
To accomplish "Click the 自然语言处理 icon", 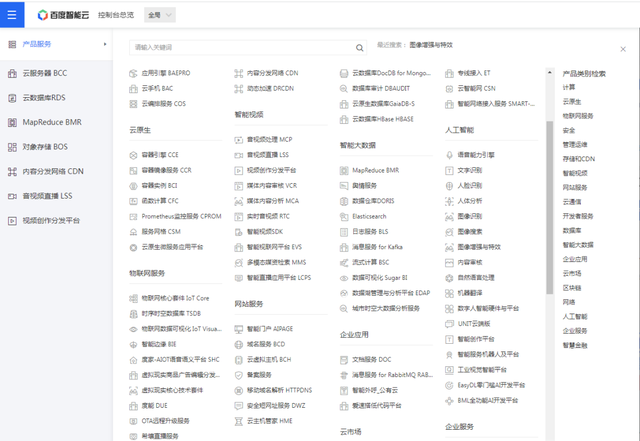I will click(449, 278).
